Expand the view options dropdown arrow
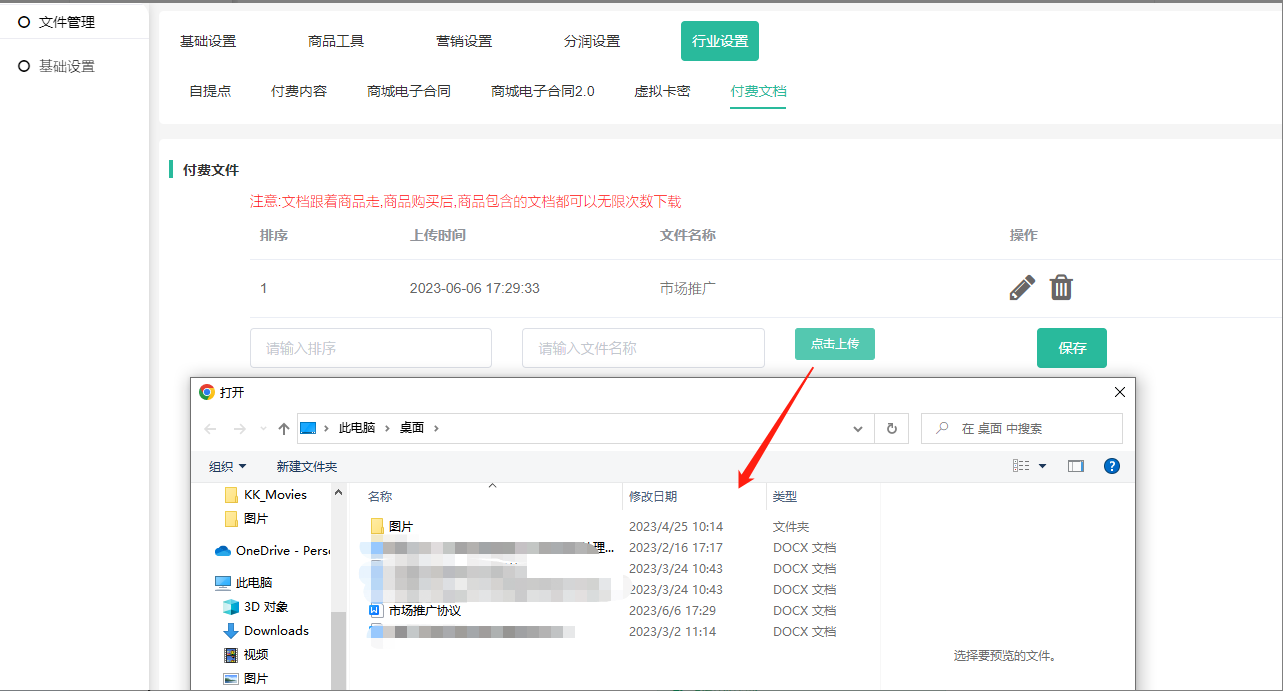This screenshot has height=691, width=1283. pos(1042,466)
